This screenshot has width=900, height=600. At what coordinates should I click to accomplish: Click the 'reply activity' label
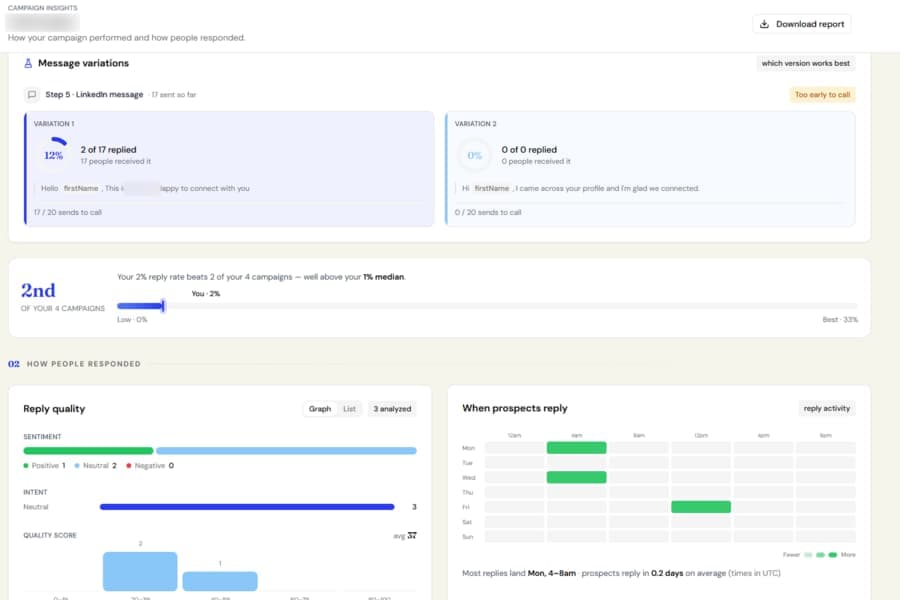coord(827,408)
